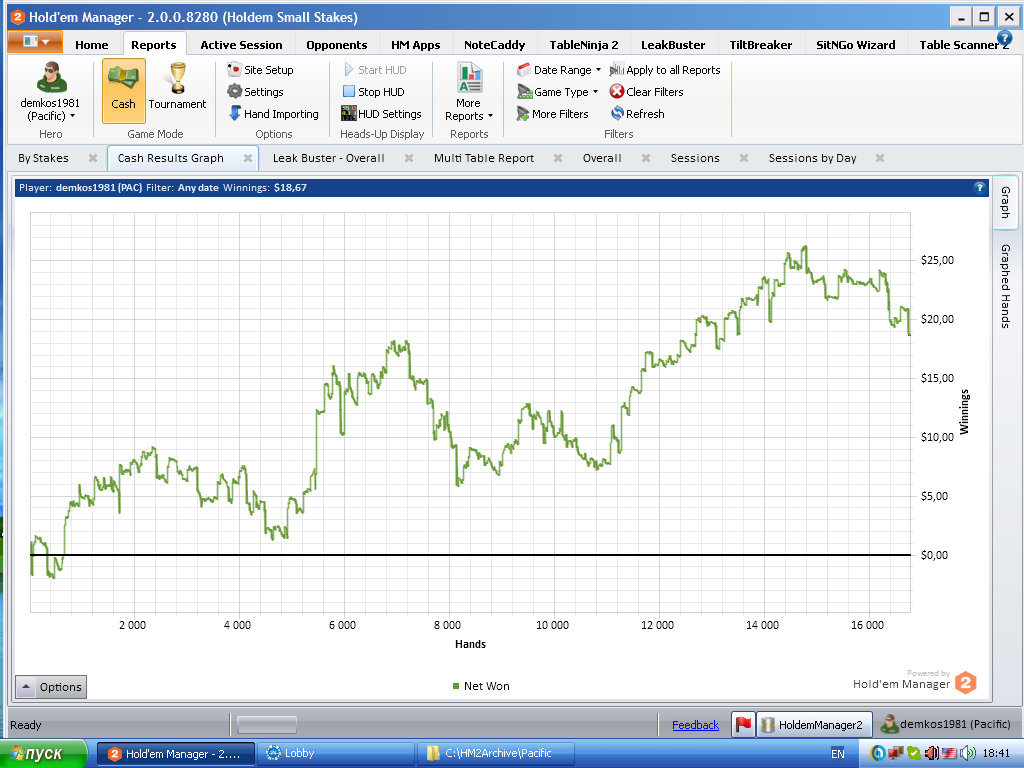Click the Stop HUD button
Image resolution: width=1024 pixels, height=768 pixels.
pyautogui.click(x=374, y=92)
